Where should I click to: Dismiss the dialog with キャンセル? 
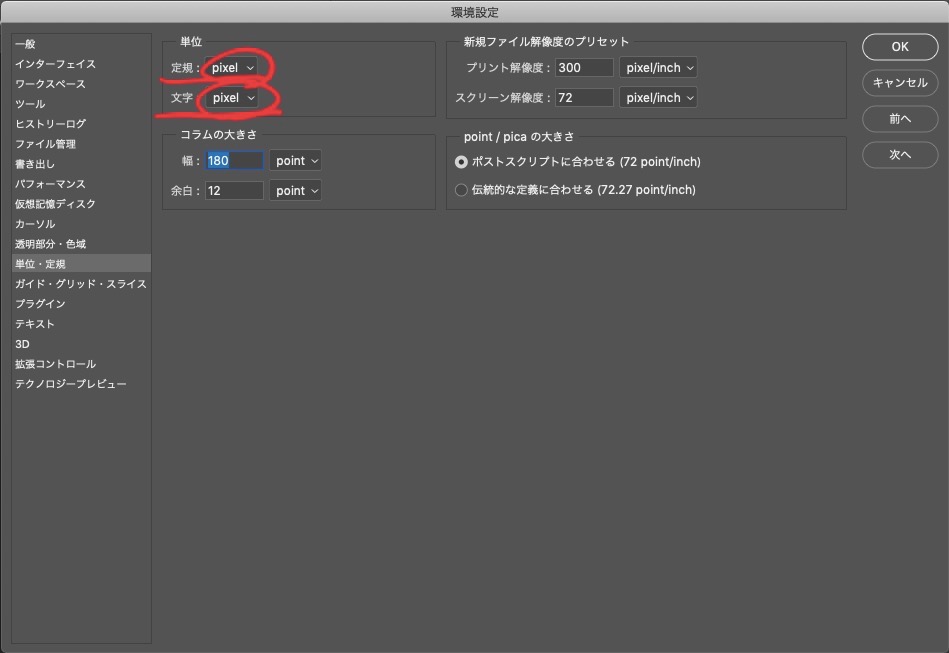899,83
